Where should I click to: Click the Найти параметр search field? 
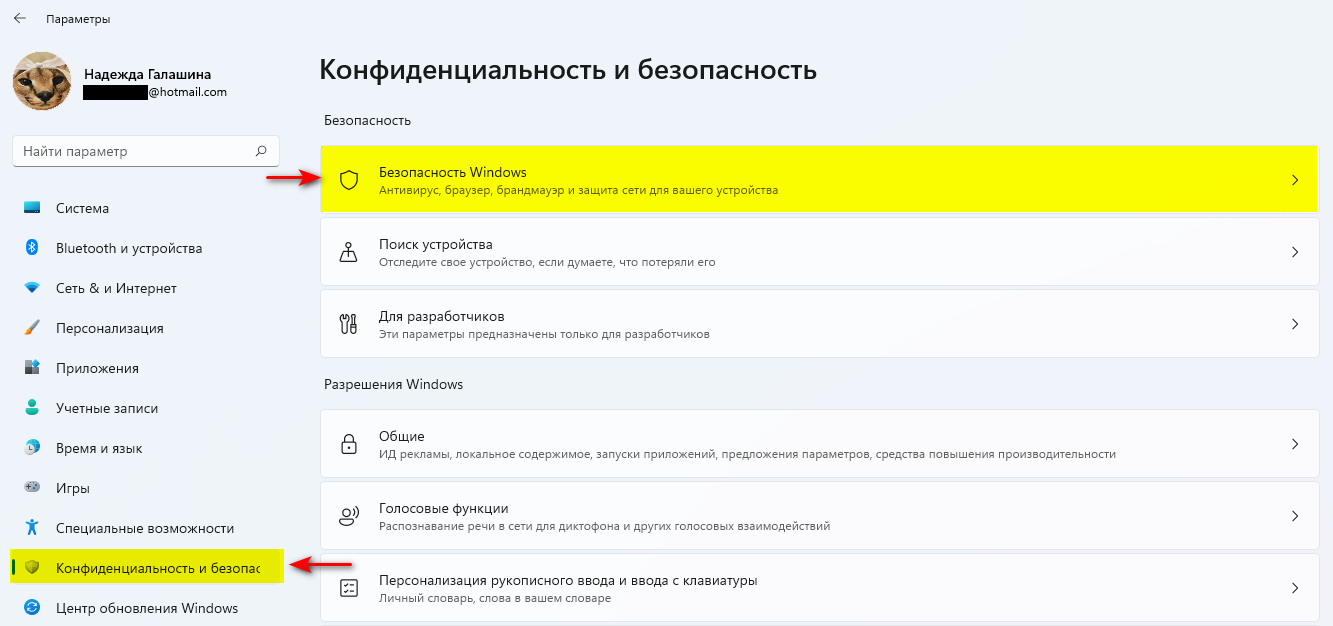146,151
